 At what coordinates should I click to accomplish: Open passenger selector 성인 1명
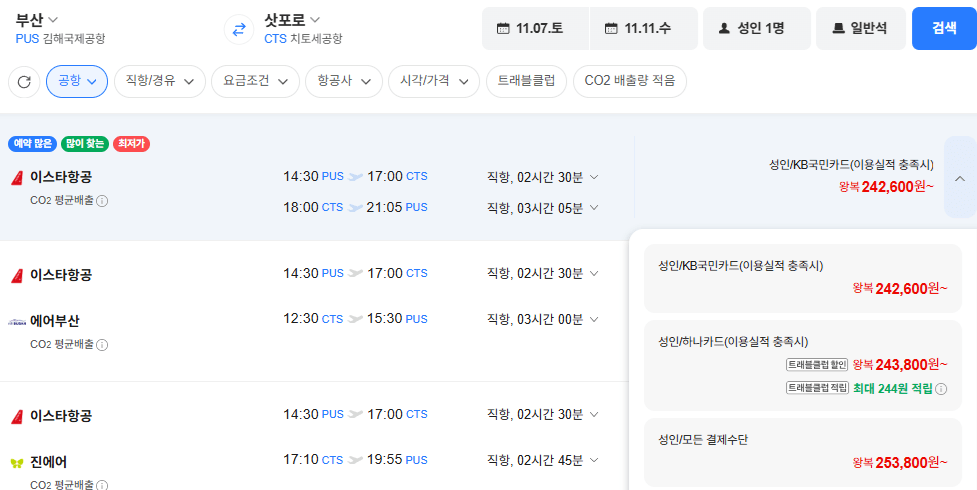[x=757, y=29]
